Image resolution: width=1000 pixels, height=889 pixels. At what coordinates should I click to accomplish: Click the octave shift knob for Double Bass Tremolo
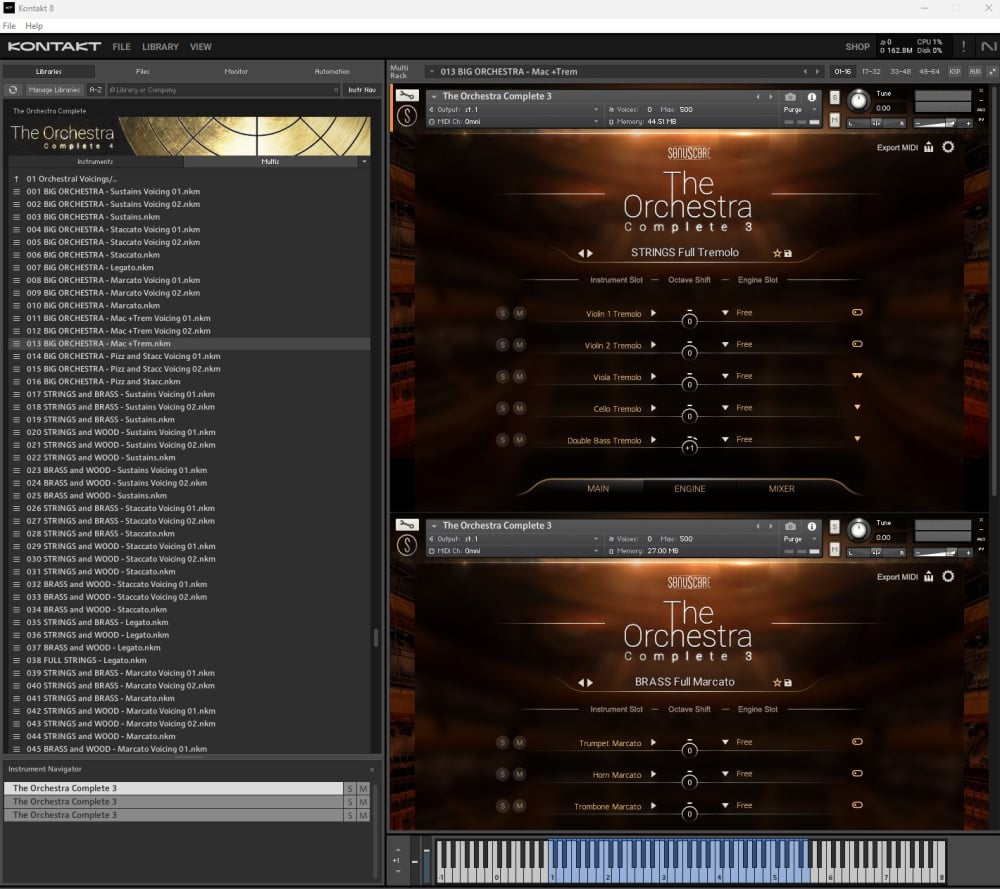(x=689, y=446)
